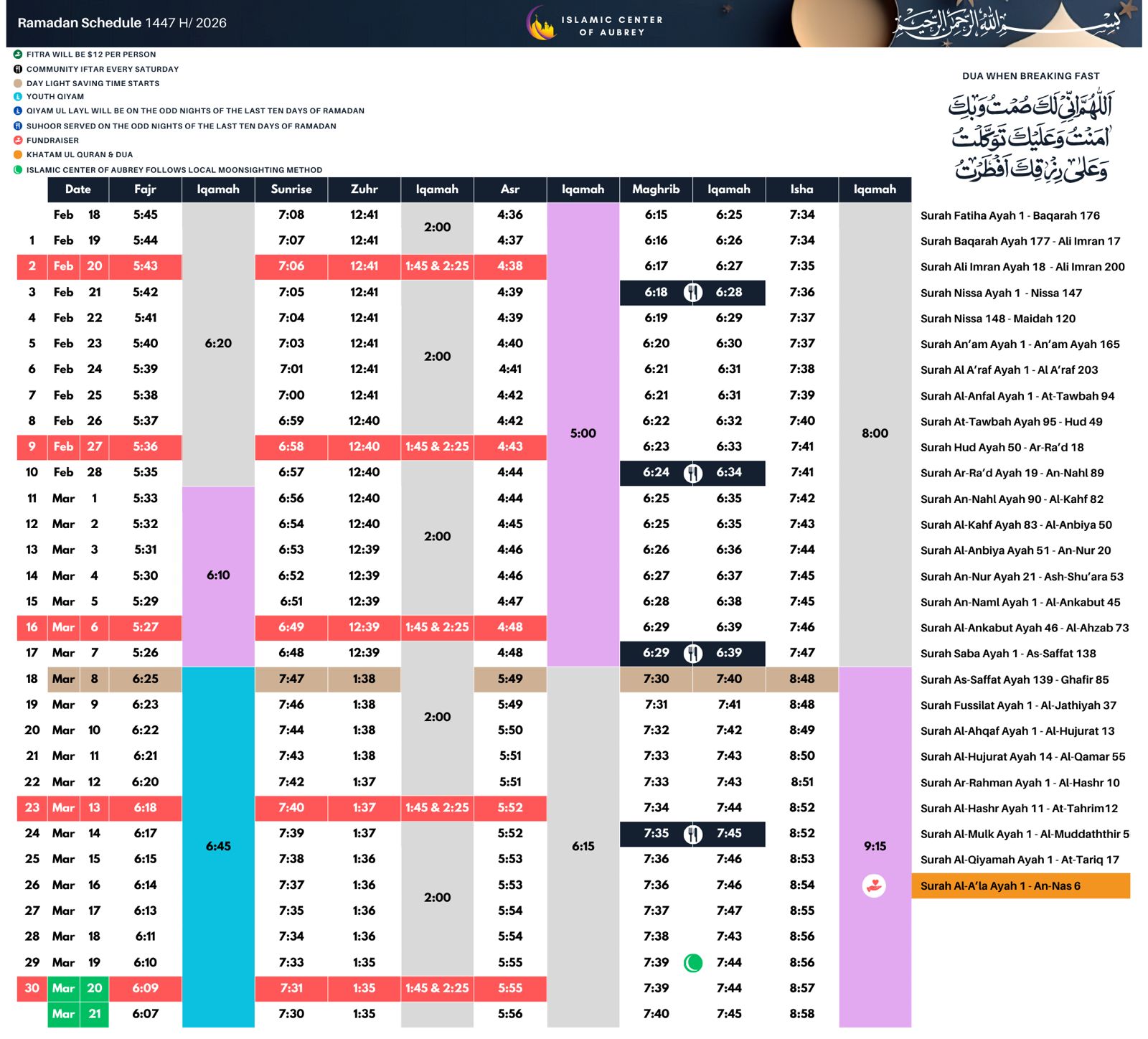Click the Islamic Center of Aubrey logo
Viewport: 1148px width, 1039px height.
tap(542, 25)
